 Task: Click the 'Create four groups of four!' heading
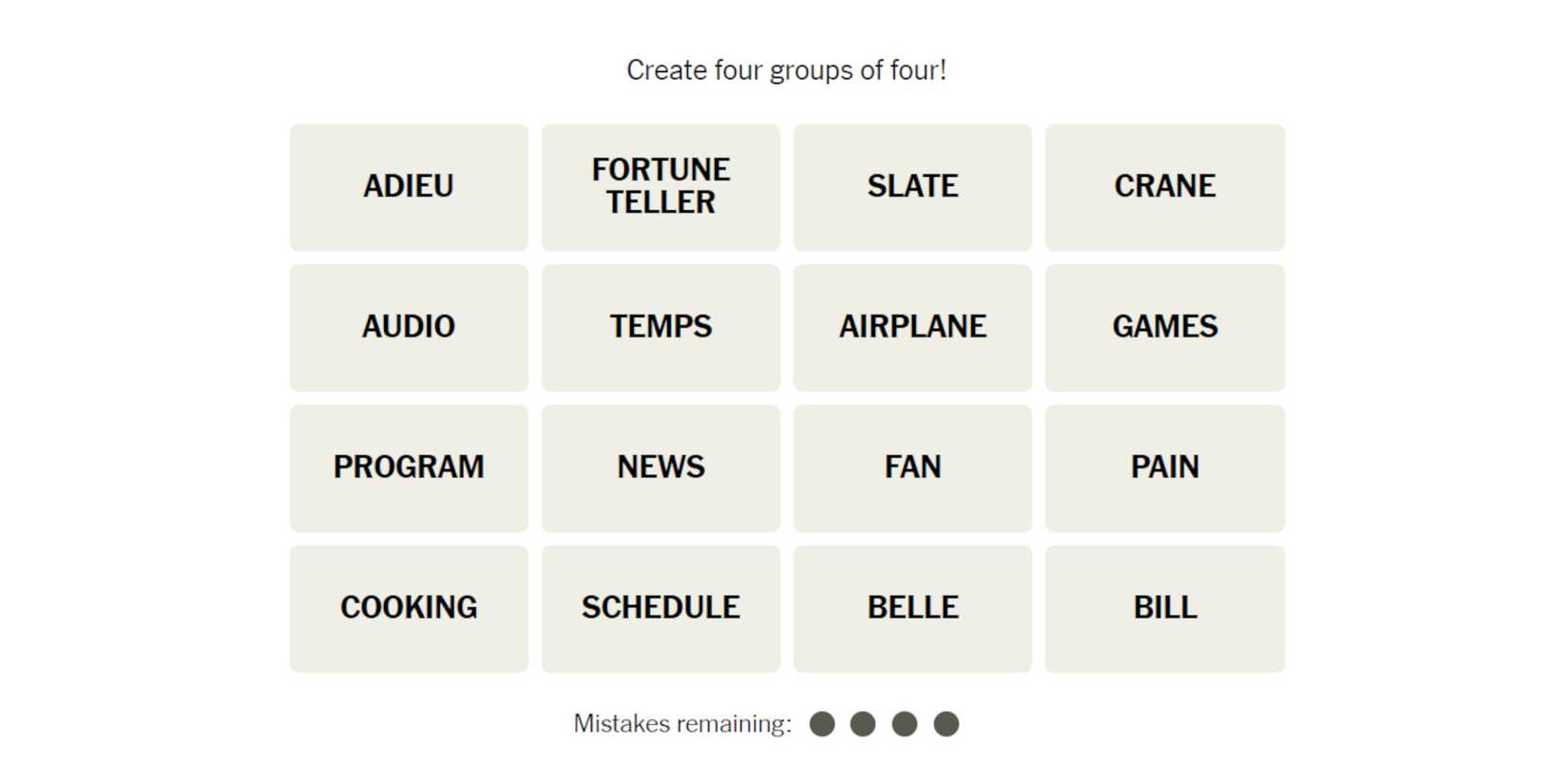786,70
